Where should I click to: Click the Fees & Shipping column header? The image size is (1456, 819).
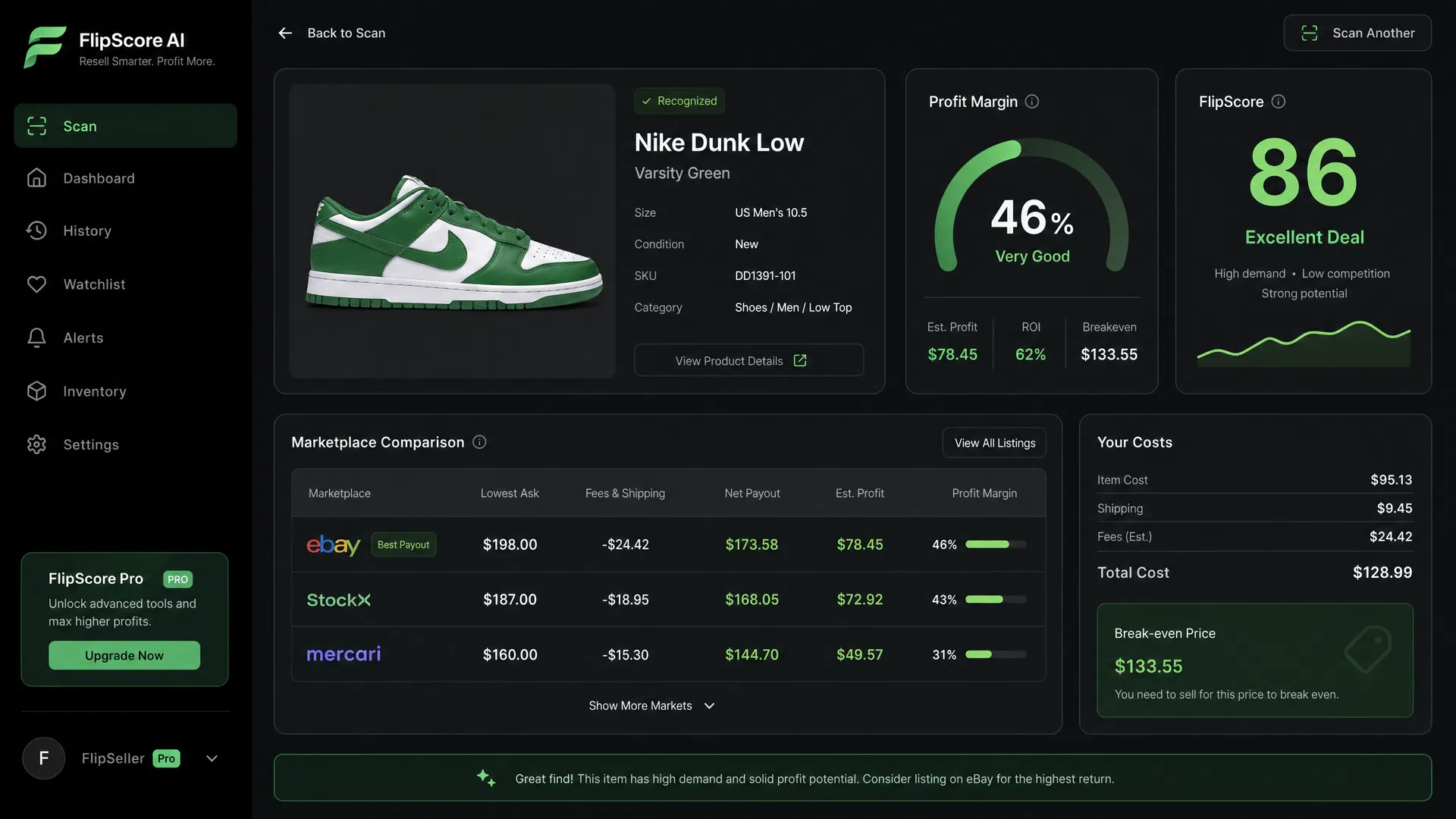(625, 493)
